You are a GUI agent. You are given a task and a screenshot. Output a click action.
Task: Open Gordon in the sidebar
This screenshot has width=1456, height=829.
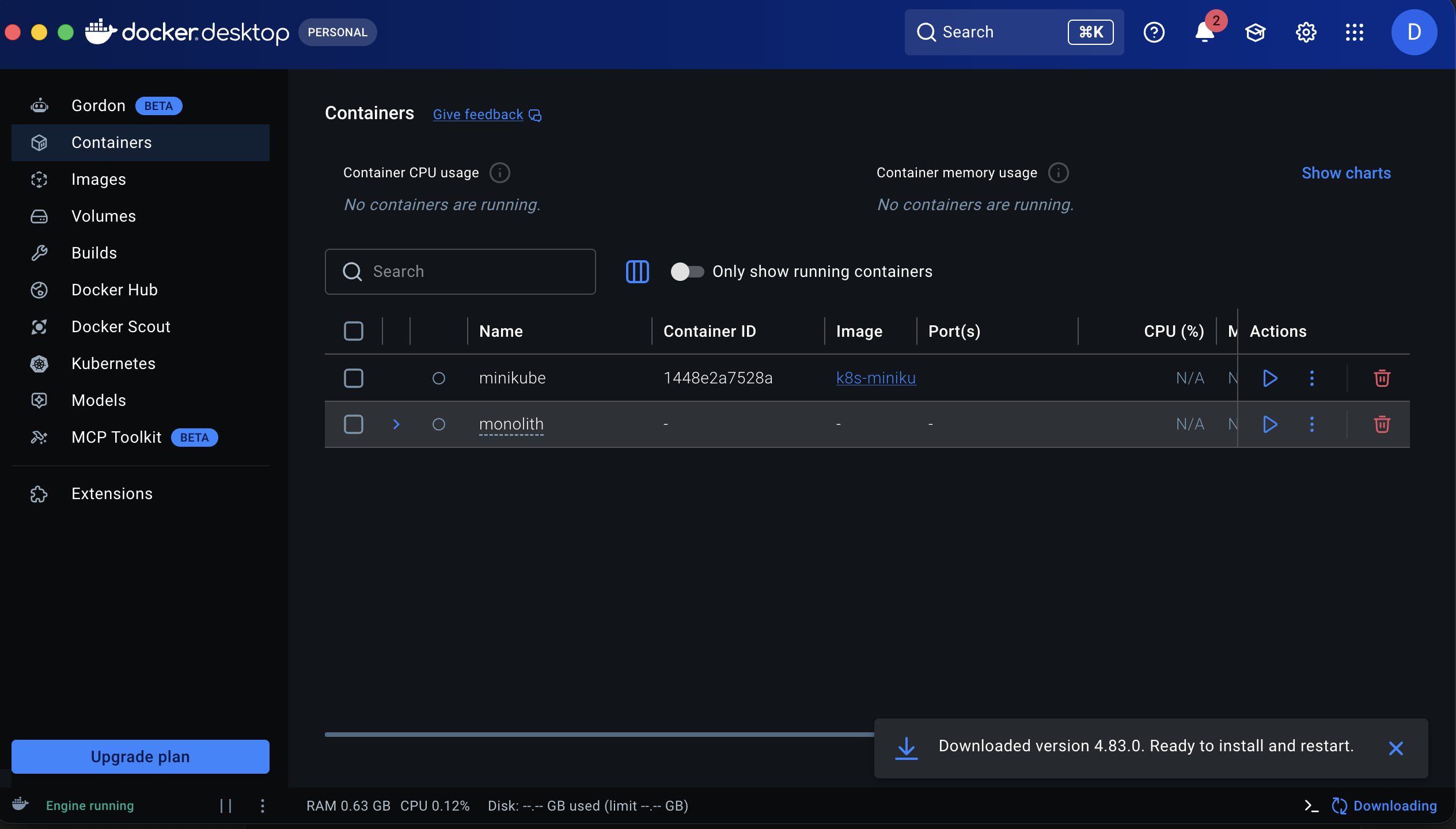[141, 106]
